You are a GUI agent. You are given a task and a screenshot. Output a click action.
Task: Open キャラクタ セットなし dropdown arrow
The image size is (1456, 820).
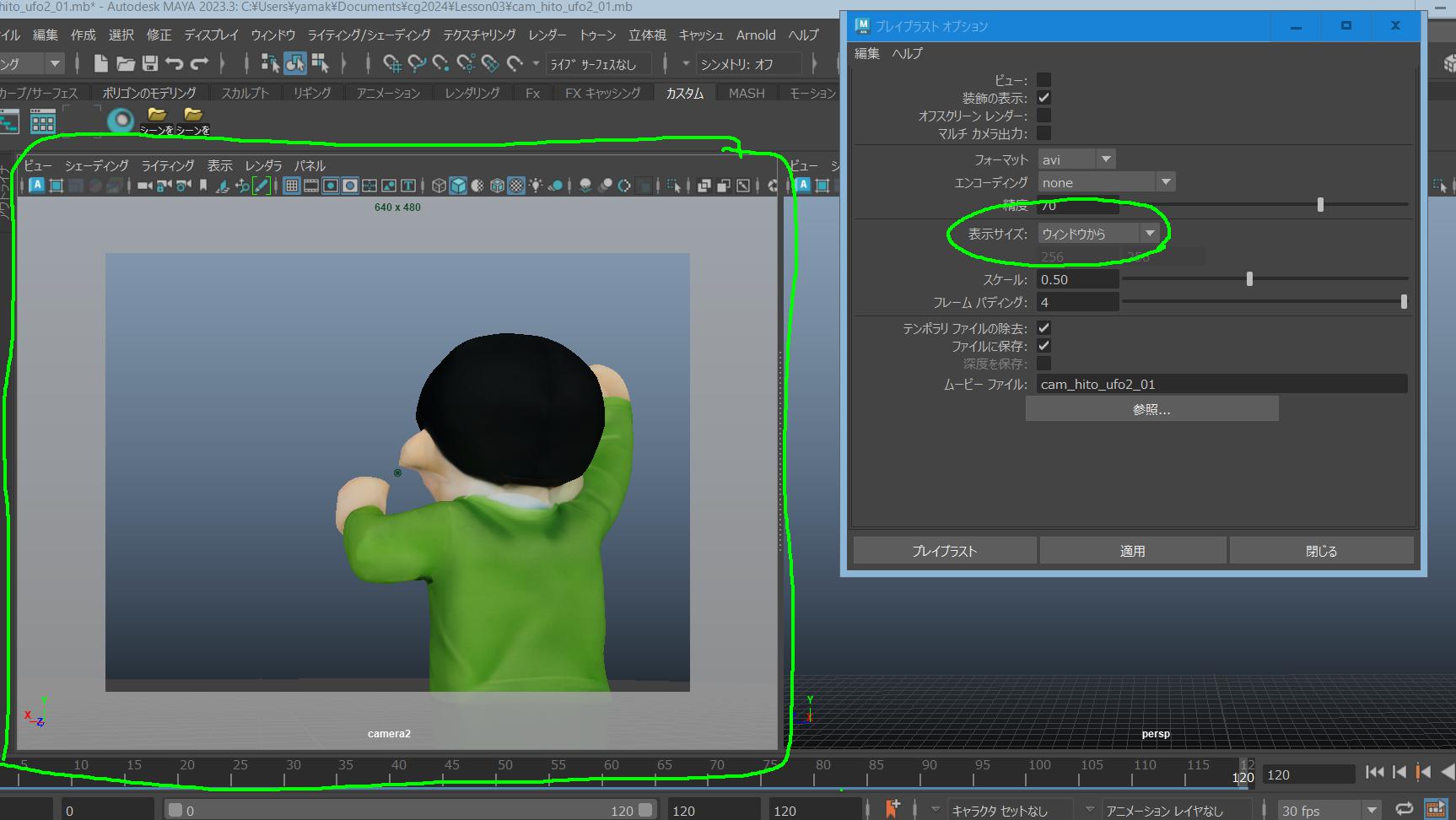(x=936, y=810)
